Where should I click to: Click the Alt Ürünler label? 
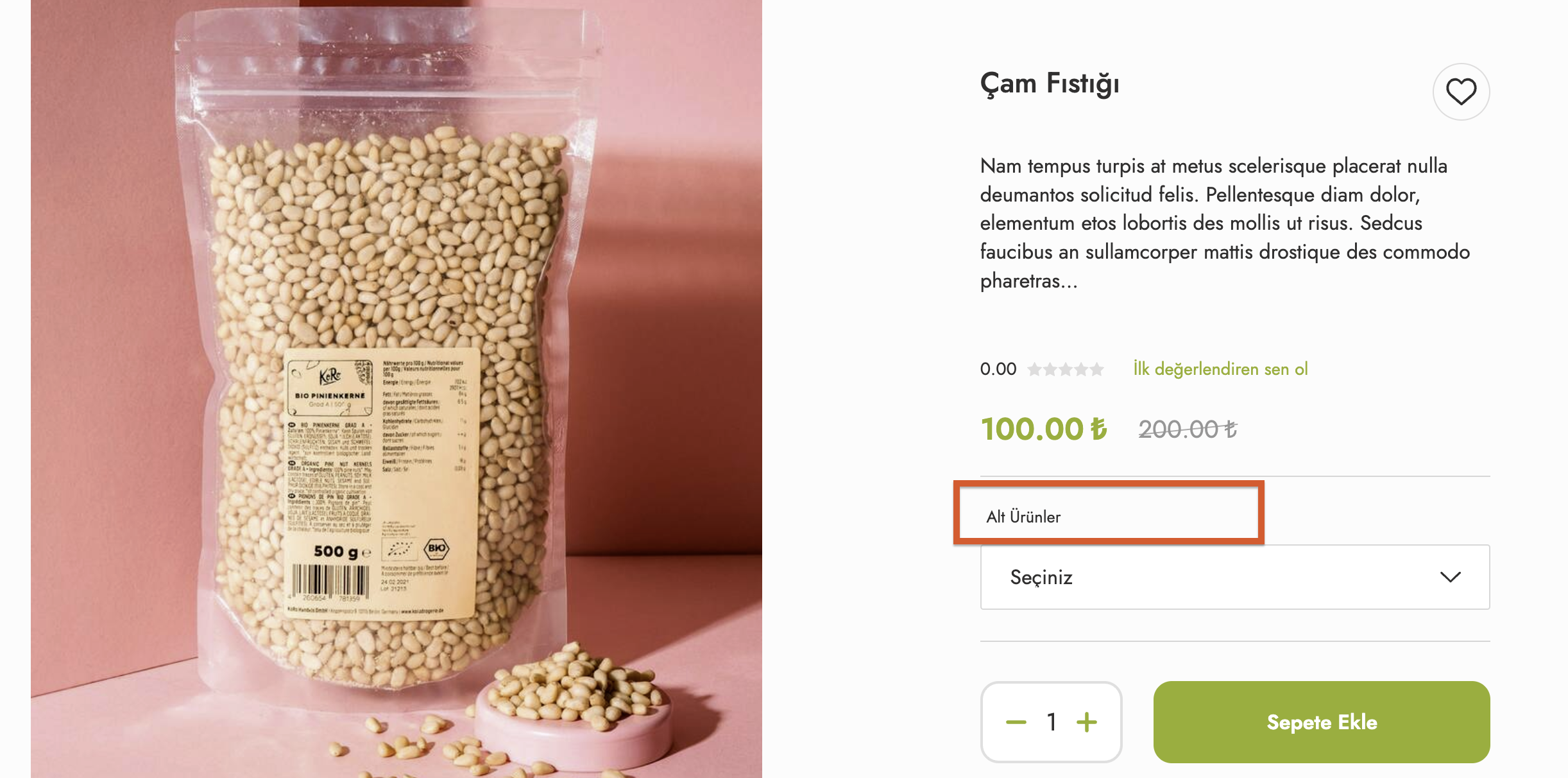[x=1023, y=517]
